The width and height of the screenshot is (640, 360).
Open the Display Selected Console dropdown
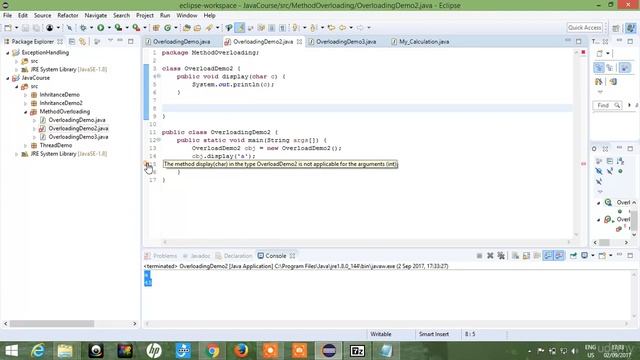pos(593,256)
